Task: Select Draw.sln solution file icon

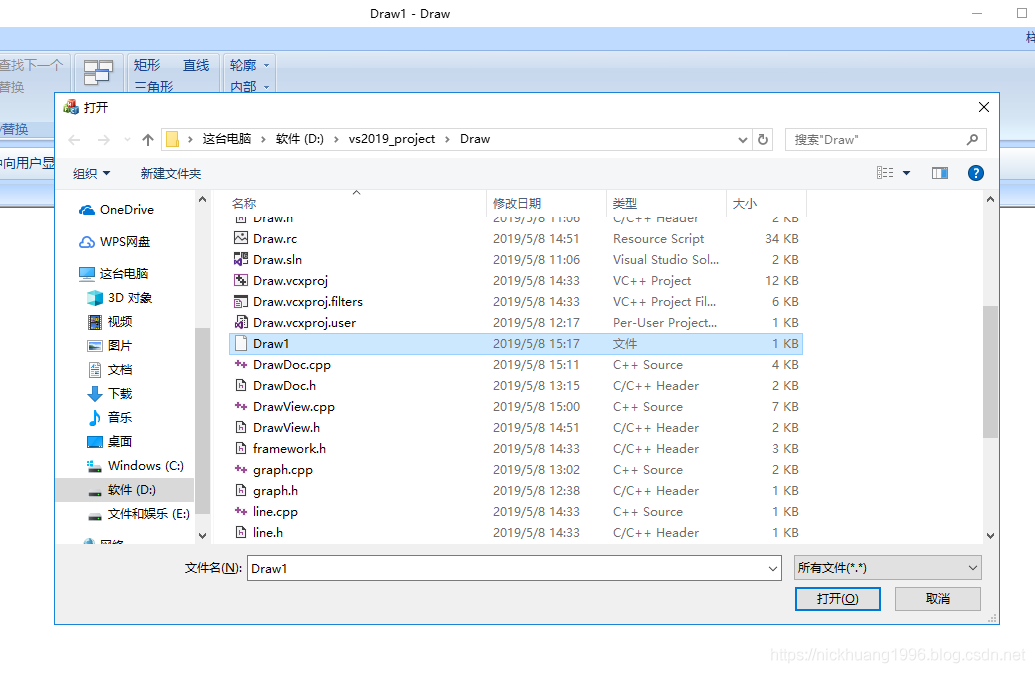Action: [x=241, y=259]
